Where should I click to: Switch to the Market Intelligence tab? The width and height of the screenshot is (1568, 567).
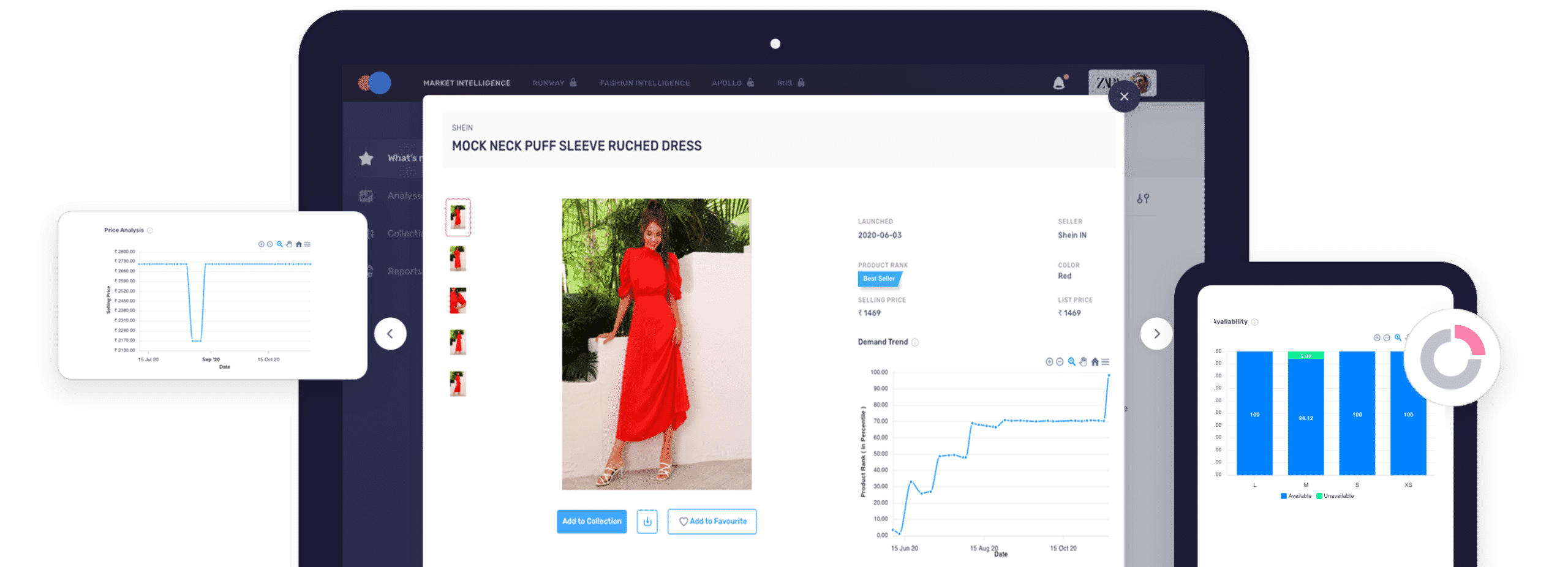[467, 82]
